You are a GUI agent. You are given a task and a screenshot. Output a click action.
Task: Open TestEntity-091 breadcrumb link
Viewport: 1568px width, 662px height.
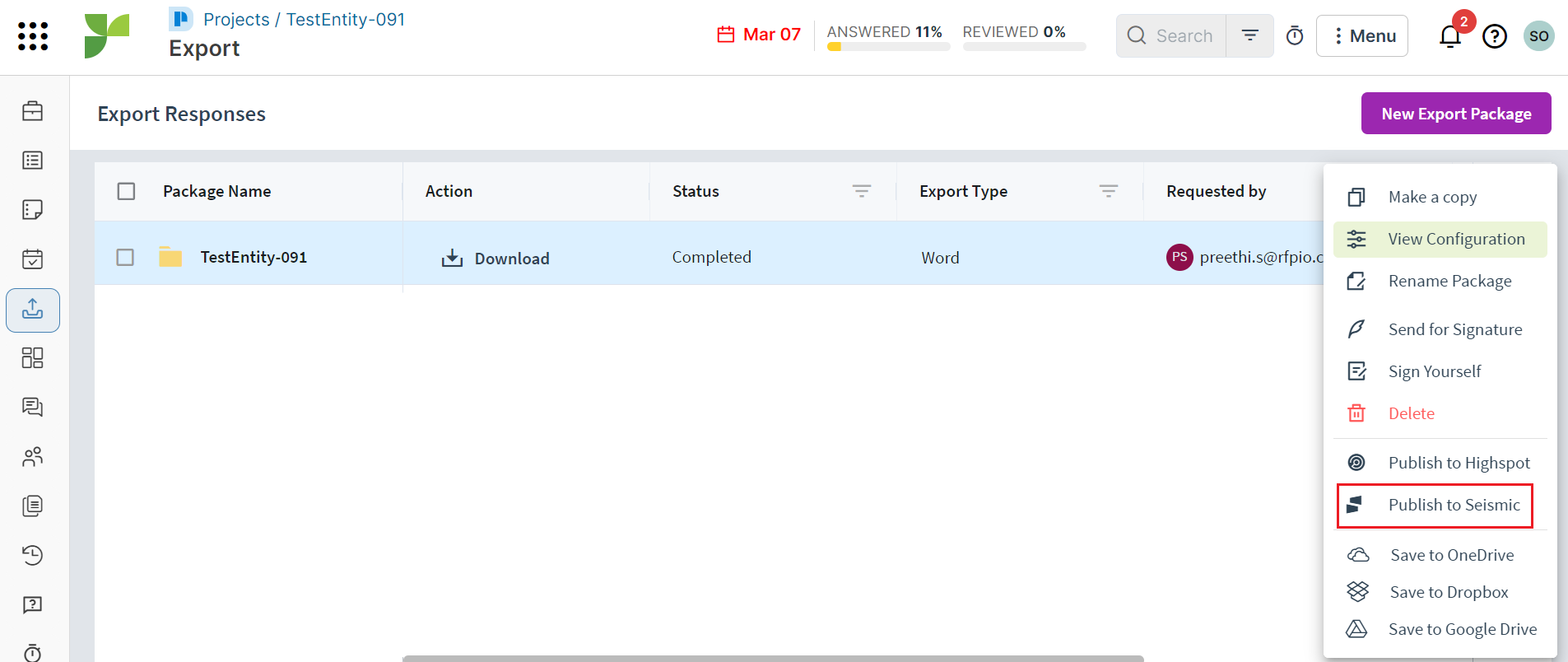coord(346,19)
